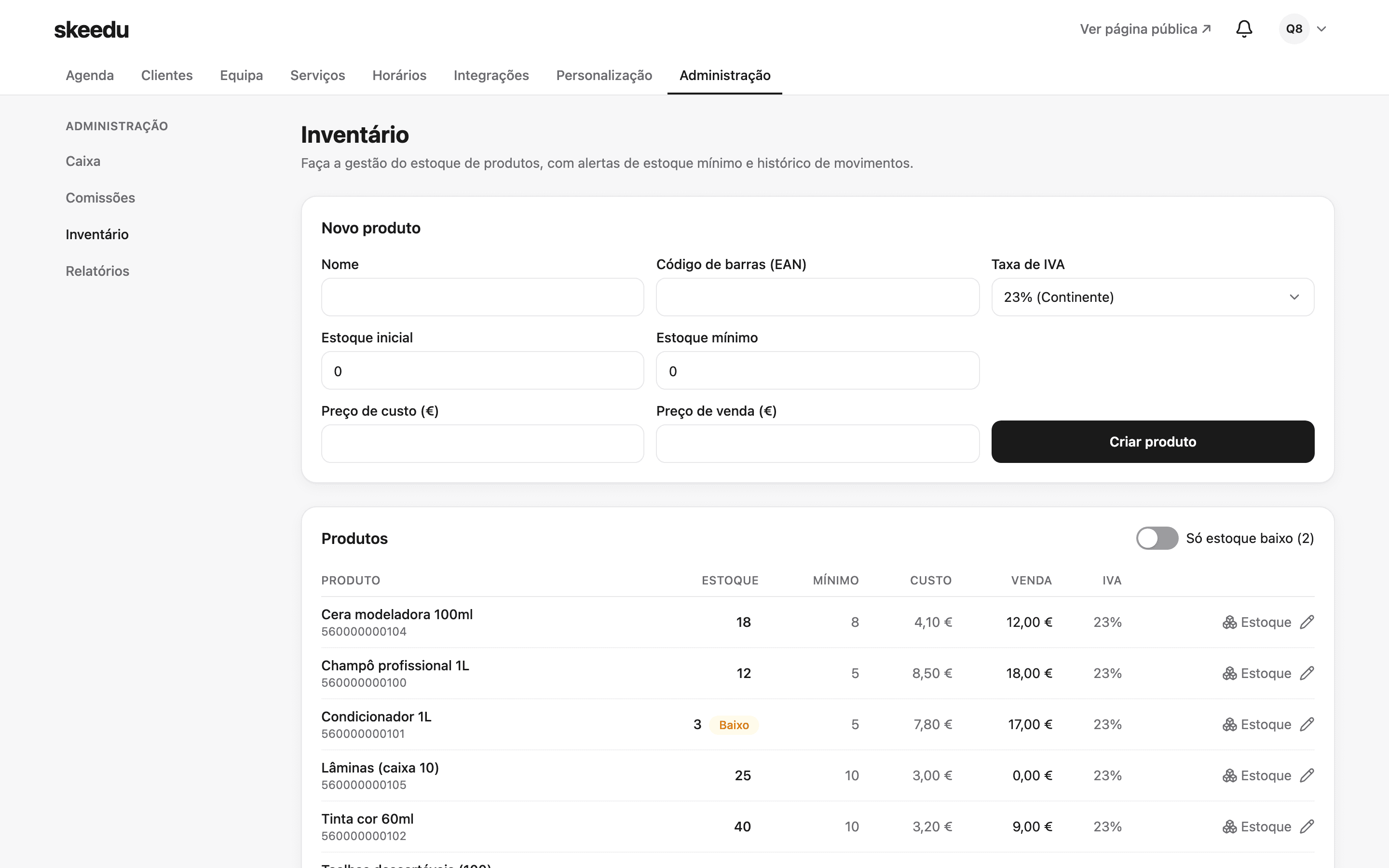Switch to the Serviços tab
Screen dimensions: 1389x868
(317, 75)
